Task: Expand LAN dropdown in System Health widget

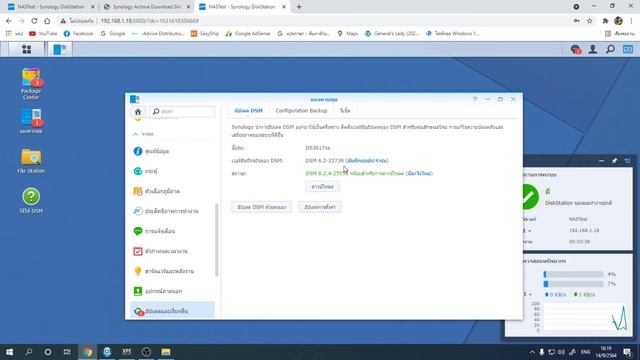Action: click(x=529, y=231)
